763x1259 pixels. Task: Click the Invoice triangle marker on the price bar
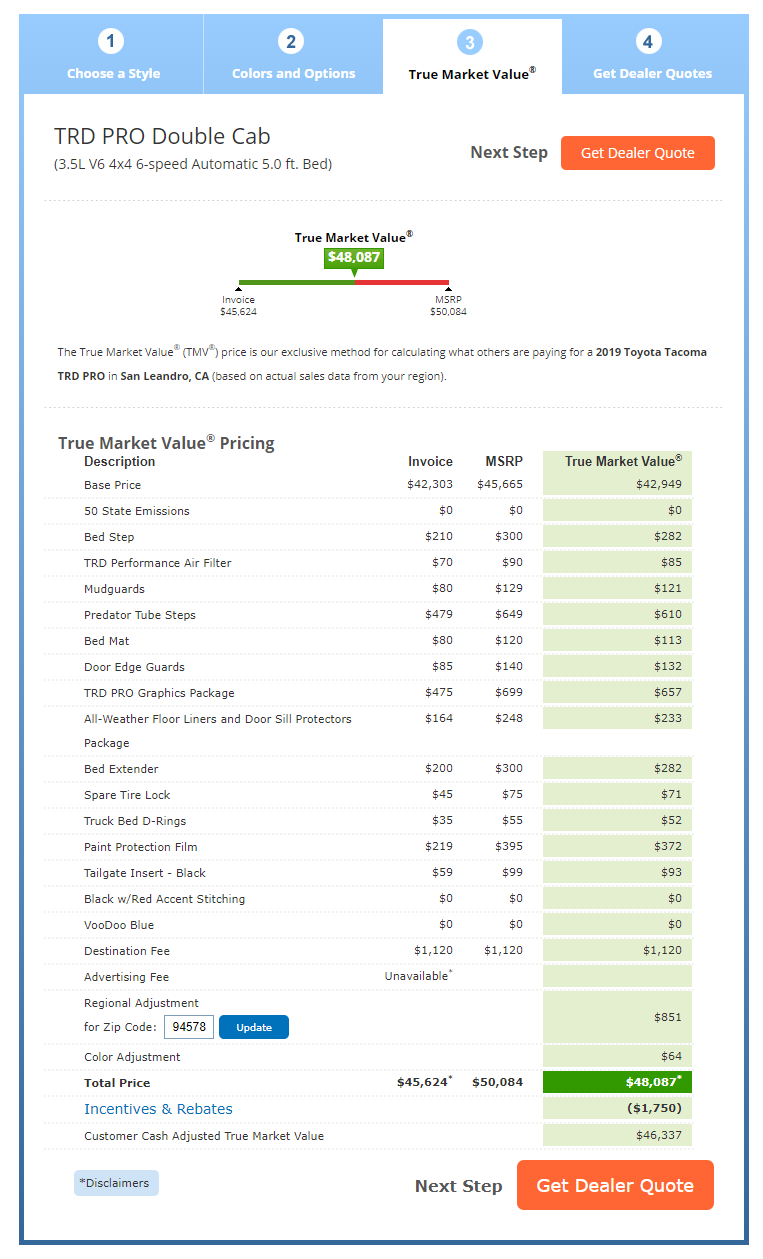tap(238, 290)
